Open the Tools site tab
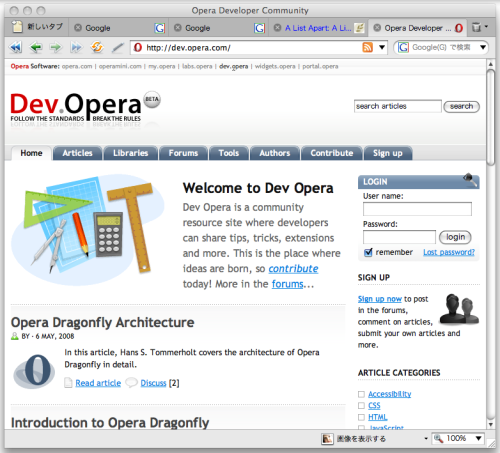500x453 pixels. [229, 153]
